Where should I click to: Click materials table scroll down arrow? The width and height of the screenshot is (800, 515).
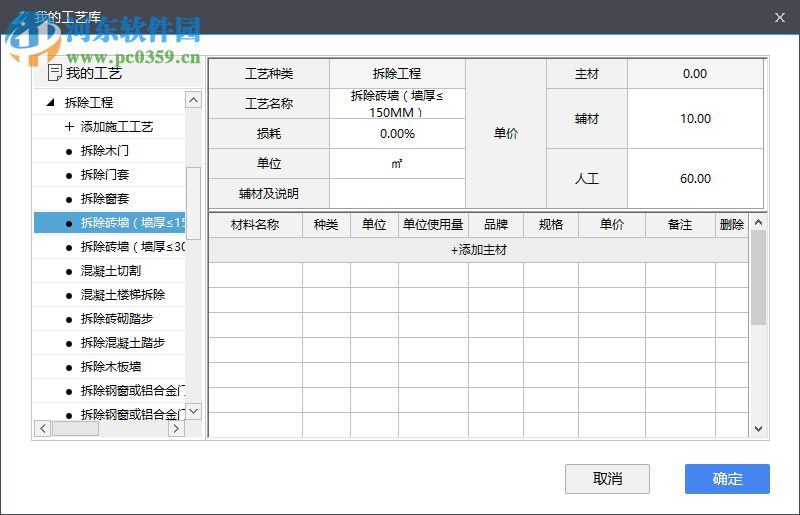point(758,429)
